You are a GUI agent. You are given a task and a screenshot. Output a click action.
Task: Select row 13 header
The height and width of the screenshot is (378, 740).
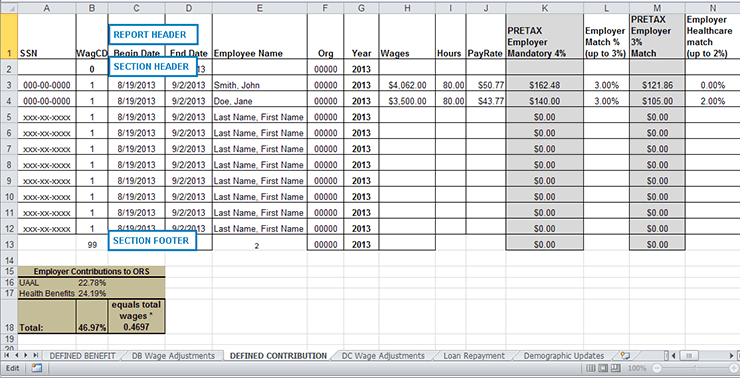pyautogui.click(x=9, y=244)
